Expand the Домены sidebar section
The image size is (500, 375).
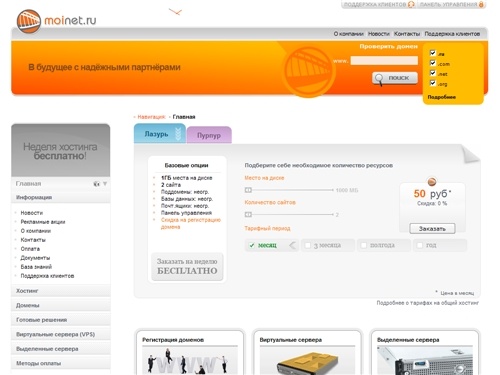point(61,305)
